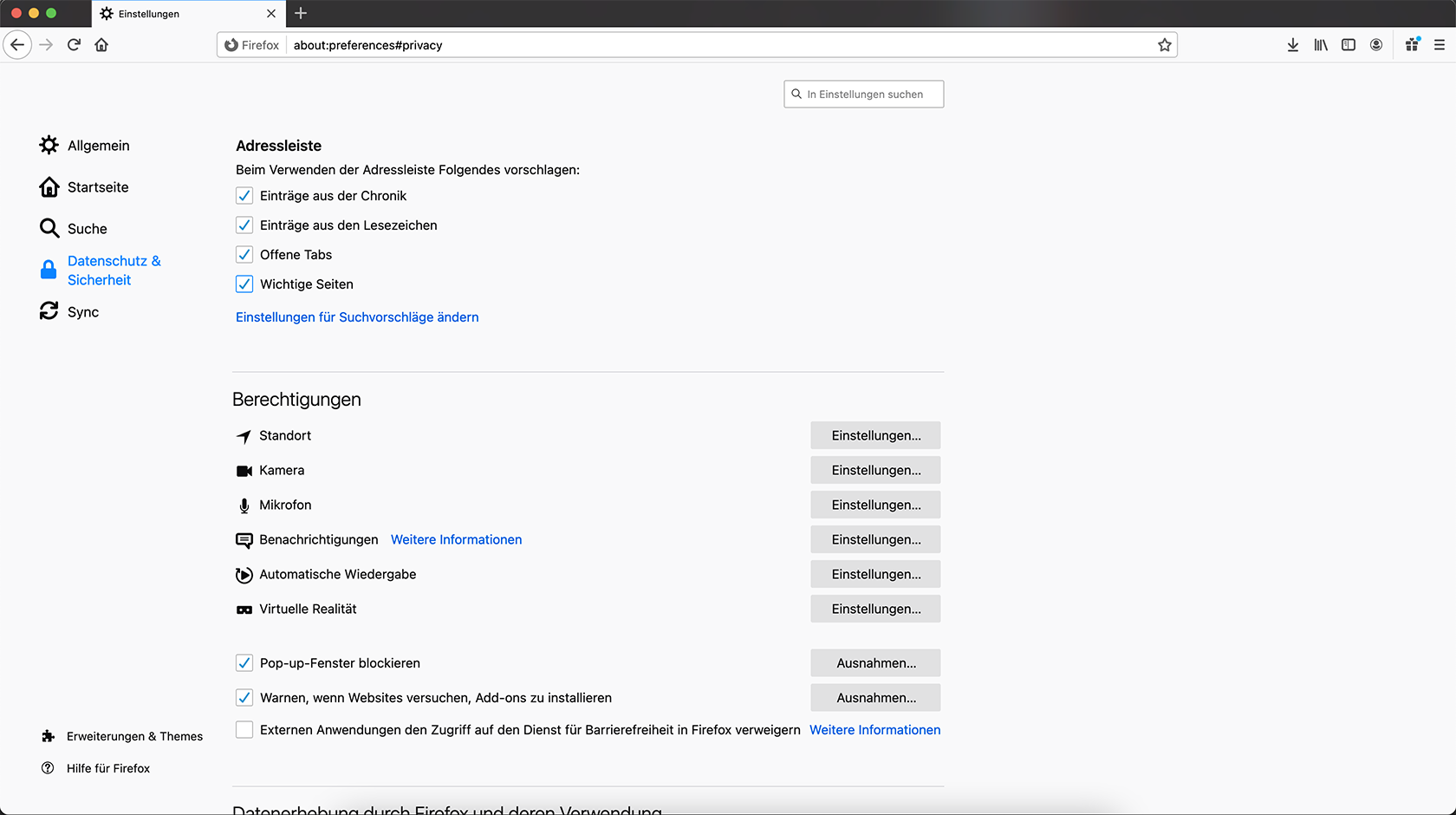Open Datenschutz & Sicherheit section
1456x815 pixels.
click(x=114, y=271)
